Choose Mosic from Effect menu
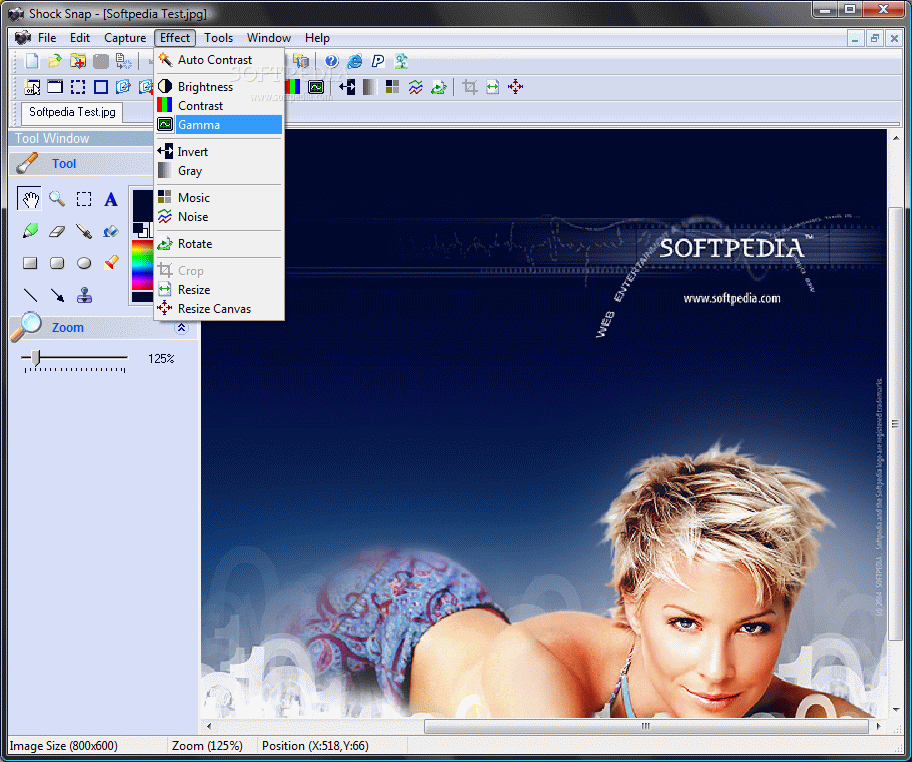912x762 pixels. pyautogui.click(x=219, y=198)
